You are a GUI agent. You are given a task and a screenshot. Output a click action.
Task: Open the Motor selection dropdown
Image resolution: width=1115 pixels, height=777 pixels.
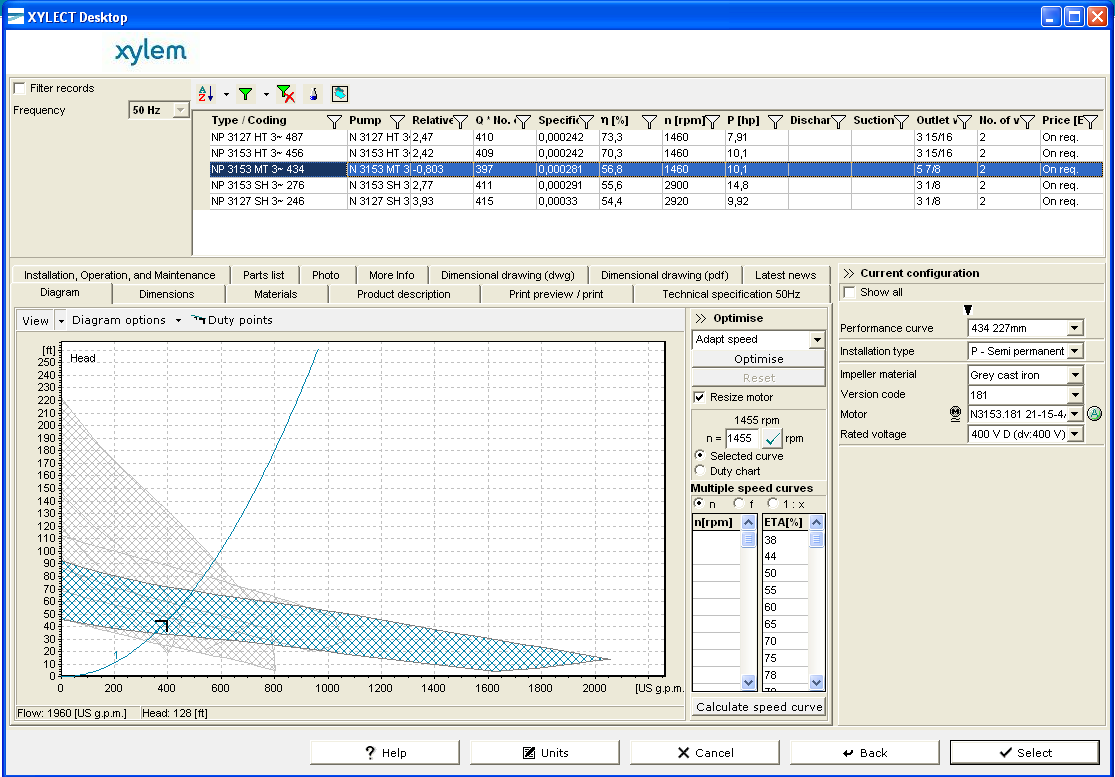pos(1074,414)
